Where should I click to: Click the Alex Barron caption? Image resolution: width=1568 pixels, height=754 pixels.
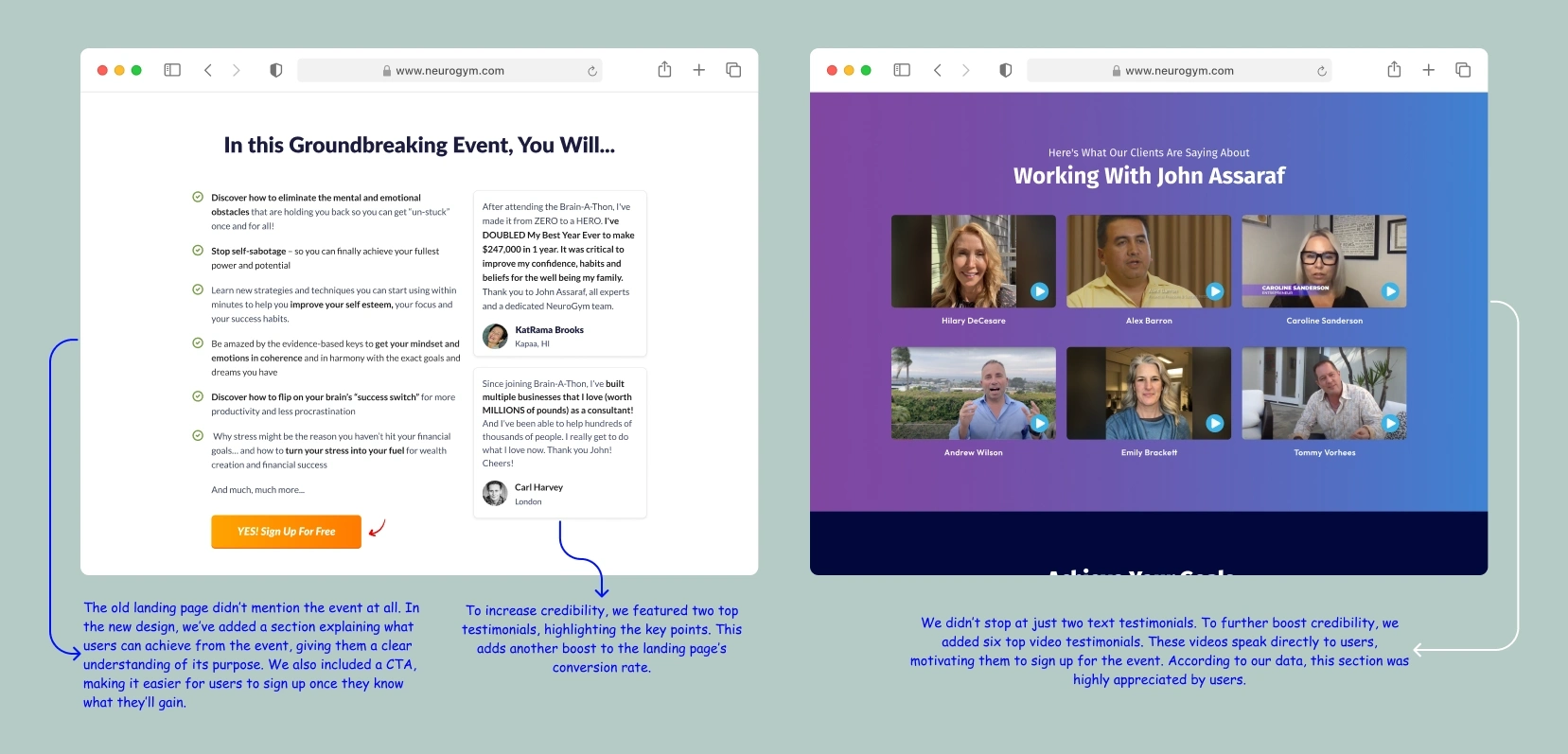pos(1149,321)
